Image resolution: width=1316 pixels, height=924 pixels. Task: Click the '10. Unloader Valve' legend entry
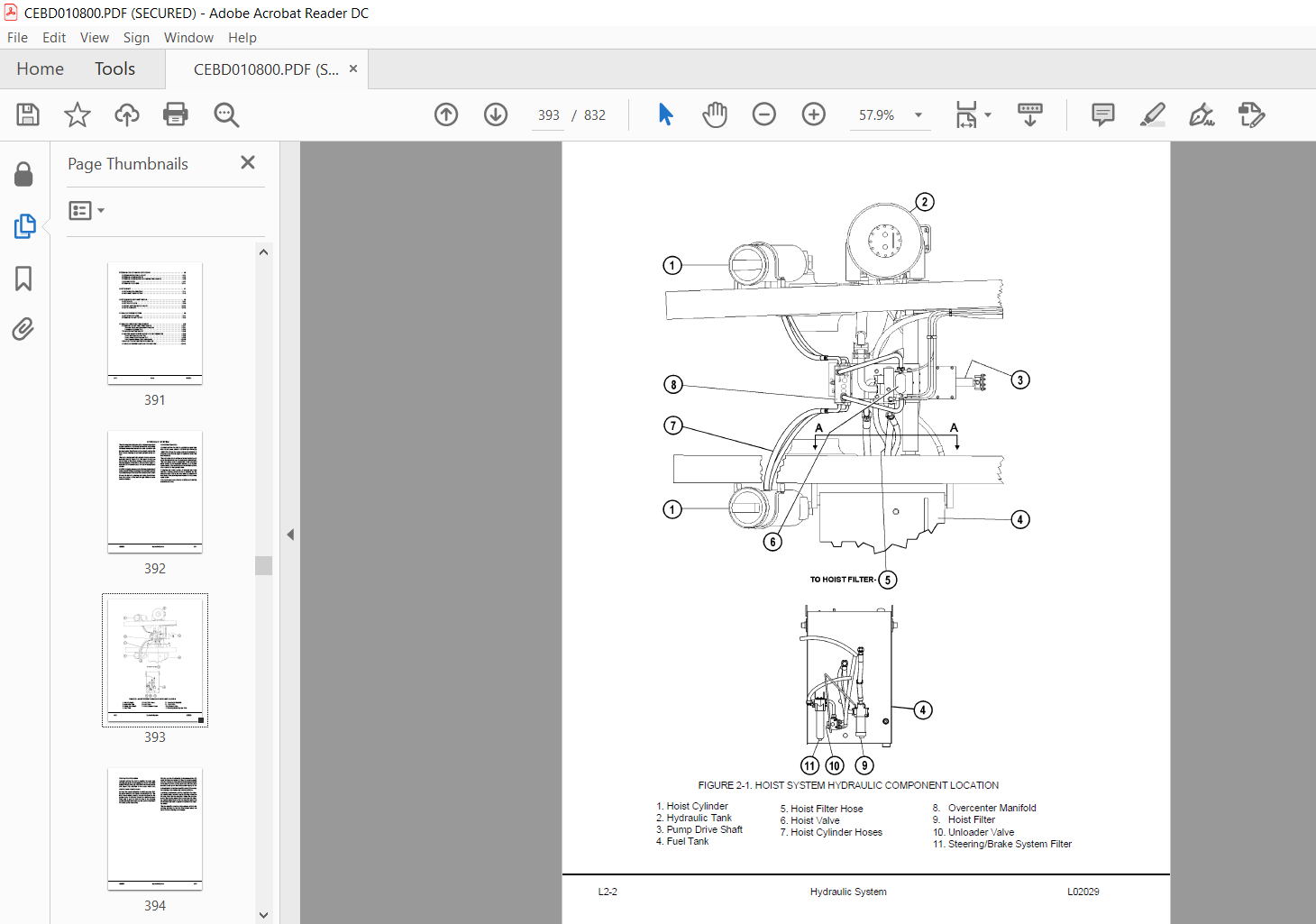[973, 832]
